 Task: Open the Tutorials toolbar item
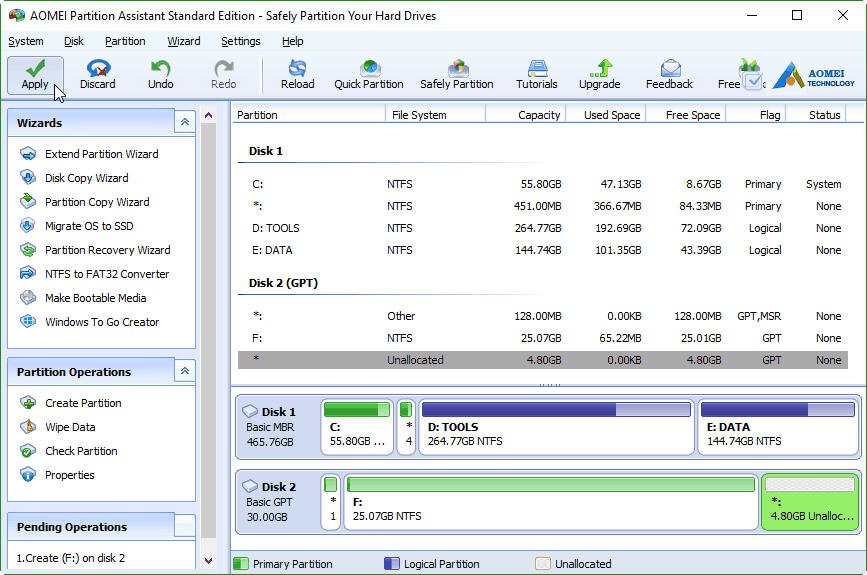pyautogui.click(x=536, y=75)
